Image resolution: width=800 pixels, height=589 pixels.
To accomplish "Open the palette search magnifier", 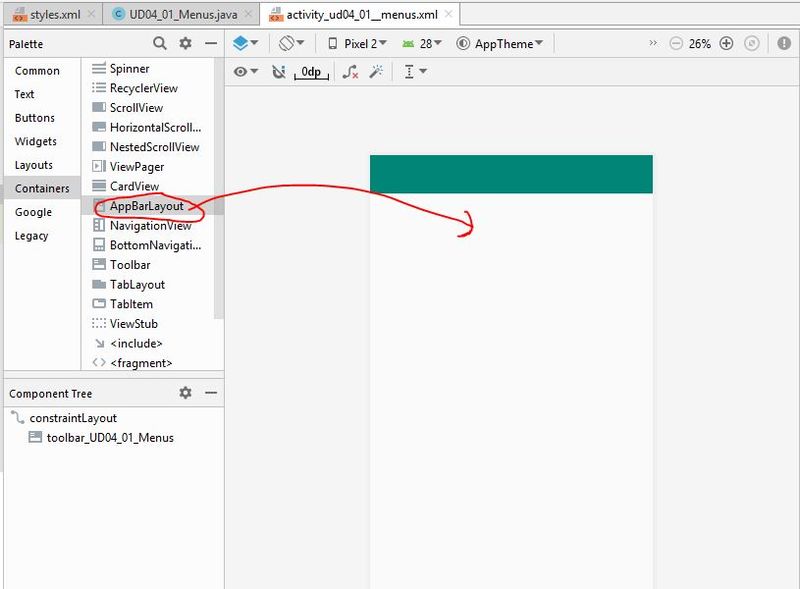I will click(x=160, y=43).
